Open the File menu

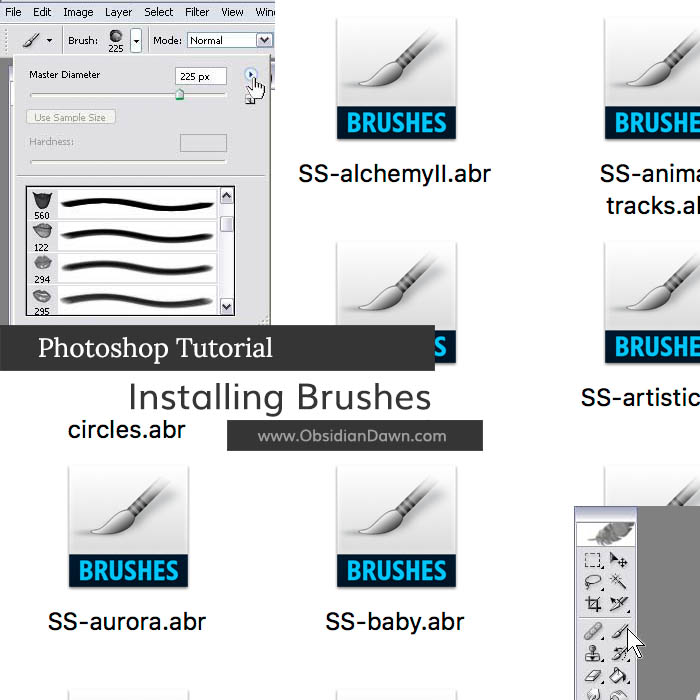coord(13,12)
